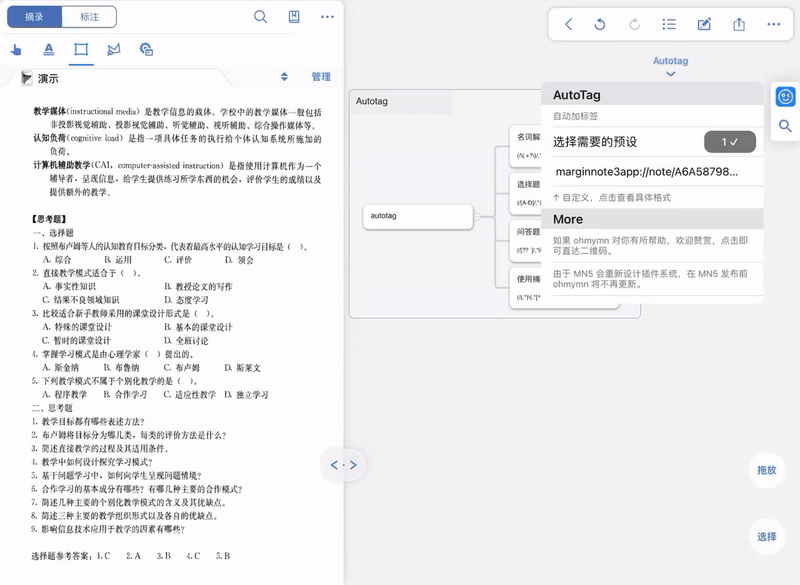Click the marginnote3app://note link field
Screen dimensions: 800x585
pyautogui.click(x=652, y=172)
